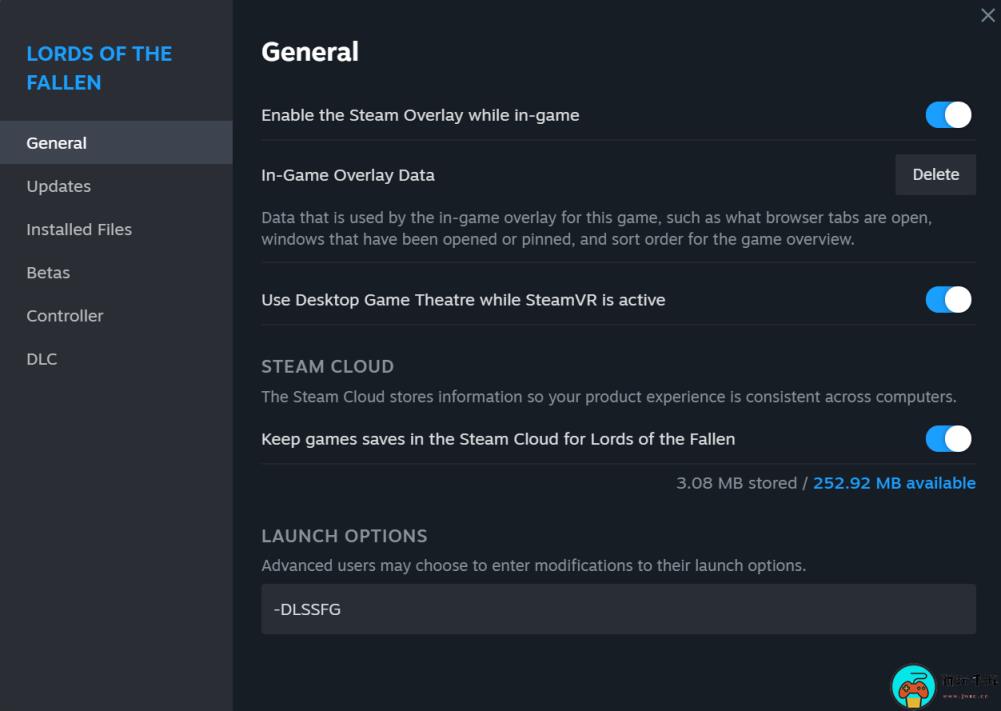Open the Installed Files tab
This screenshot has width=1001, height=711.
click(x=116, y=229)
